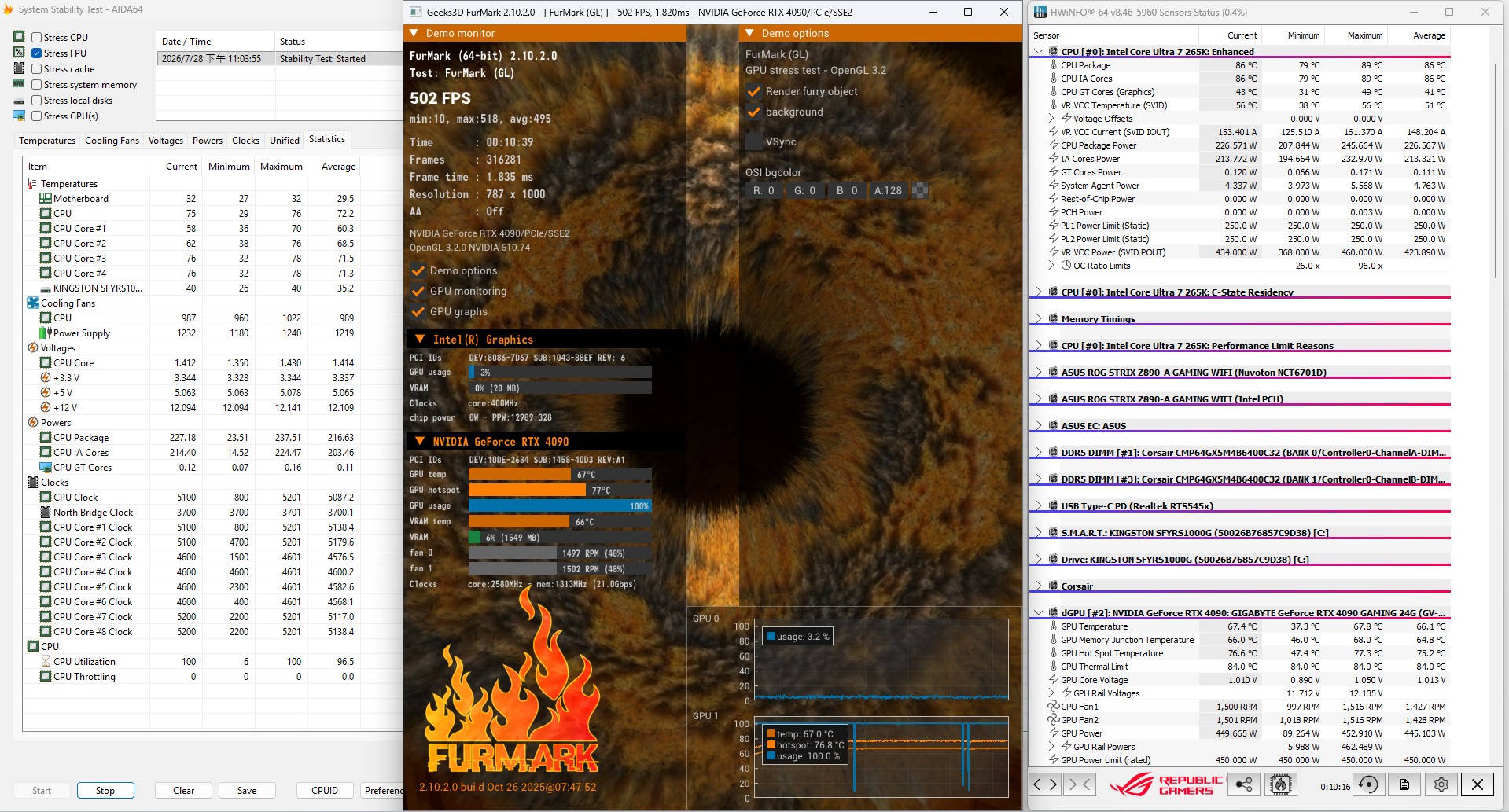The height and width of the screenshot is (812, 1509).
Task: Click the Stress GPU(s) monitor icon in AIDA64
Action: click(19, 116)
